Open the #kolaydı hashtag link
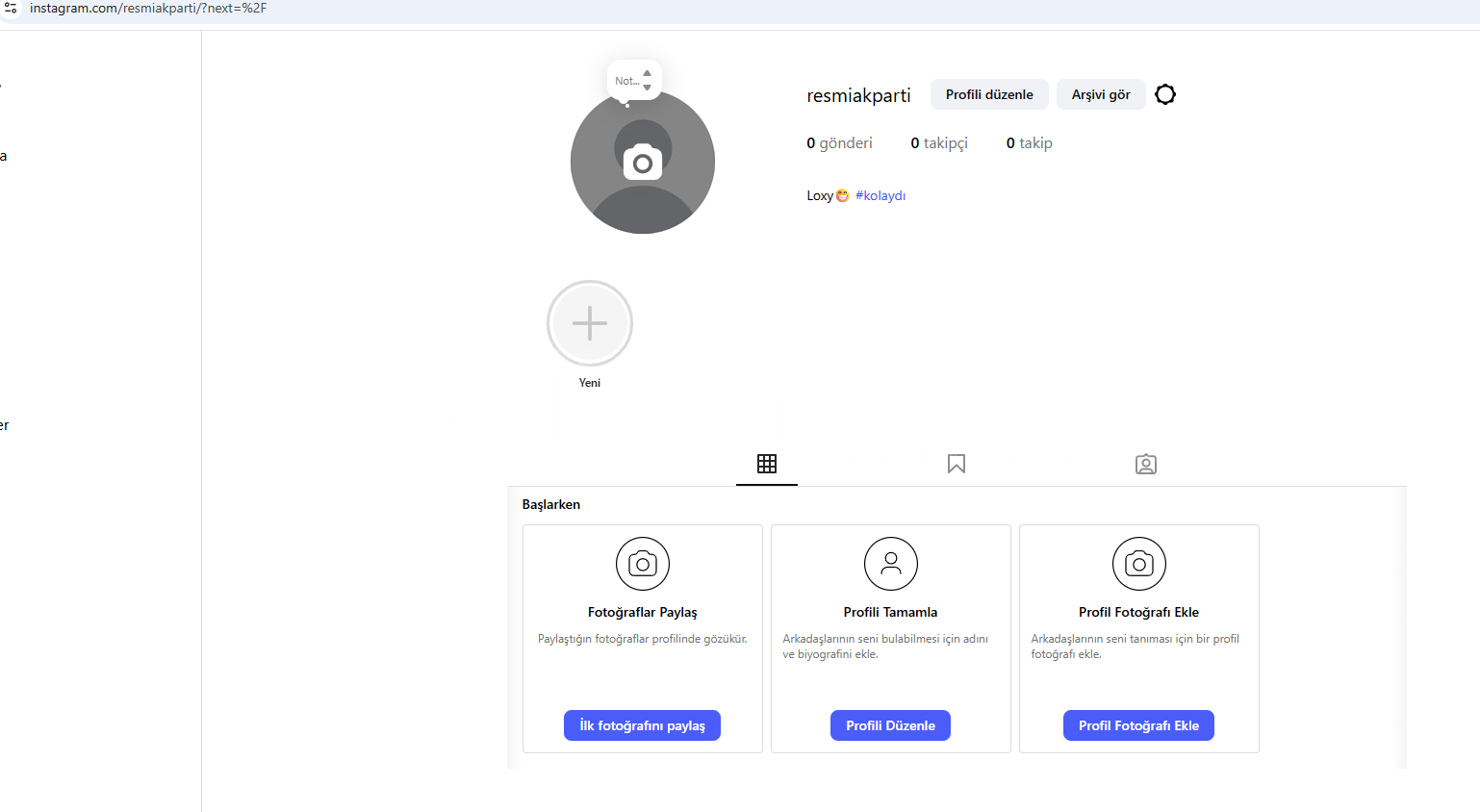Image resolution: width=1480 pixels, height=812 pixels. tap(880, 195)
